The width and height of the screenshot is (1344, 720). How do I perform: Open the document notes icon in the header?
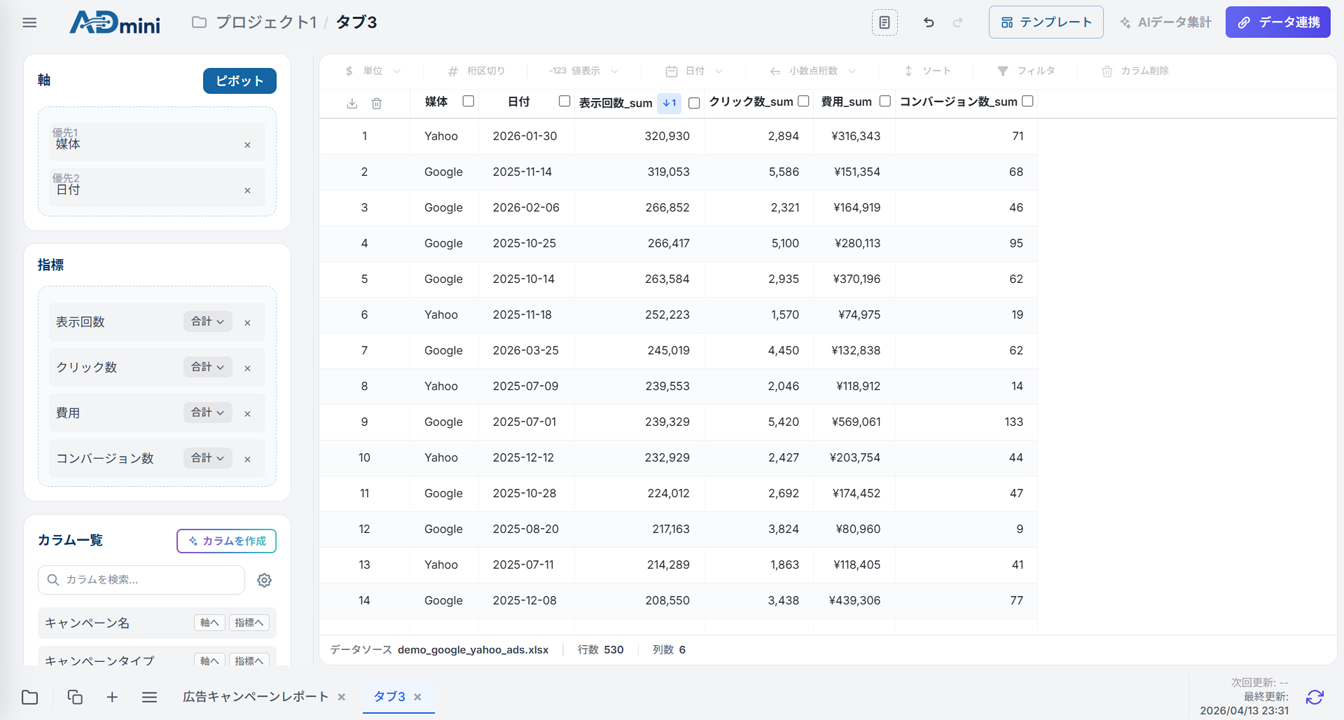click(x=884, y=22)
